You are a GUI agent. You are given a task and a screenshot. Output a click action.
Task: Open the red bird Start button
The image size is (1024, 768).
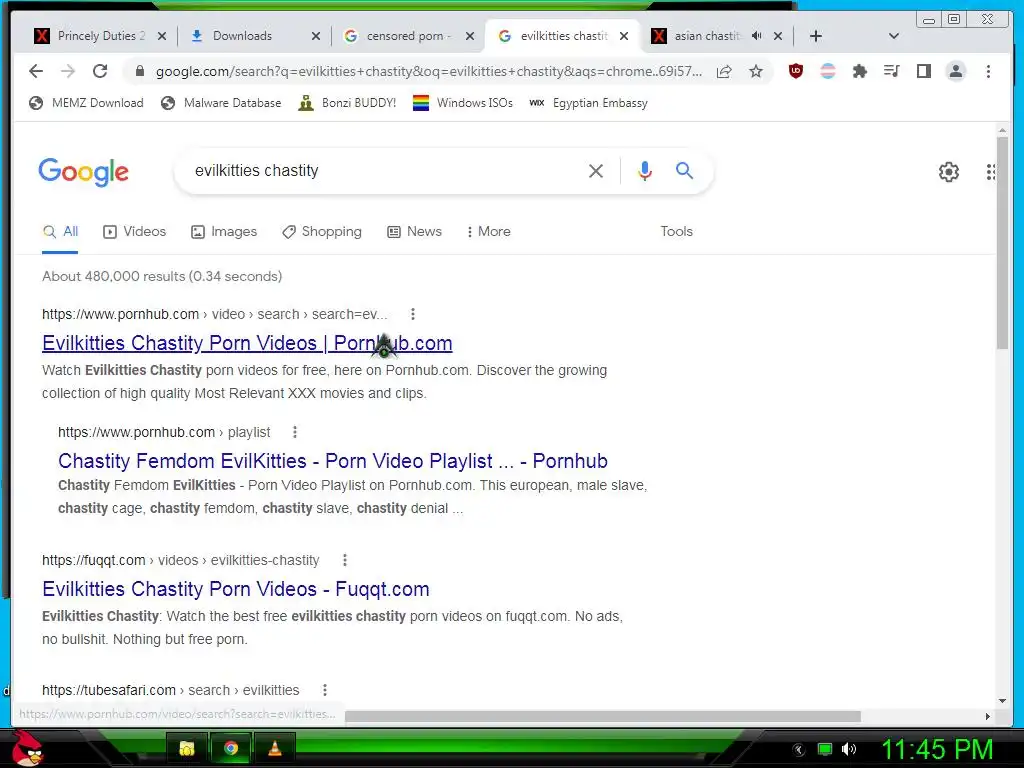pos(27,748)
